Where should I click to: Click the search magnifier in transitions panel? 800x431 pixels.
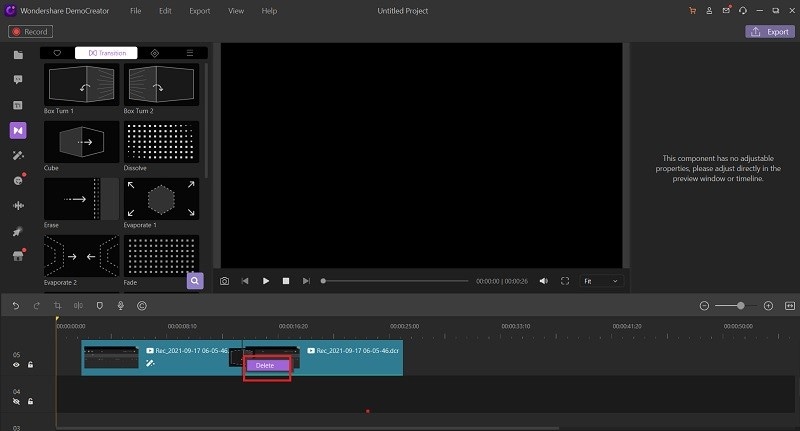coord(195,281)
